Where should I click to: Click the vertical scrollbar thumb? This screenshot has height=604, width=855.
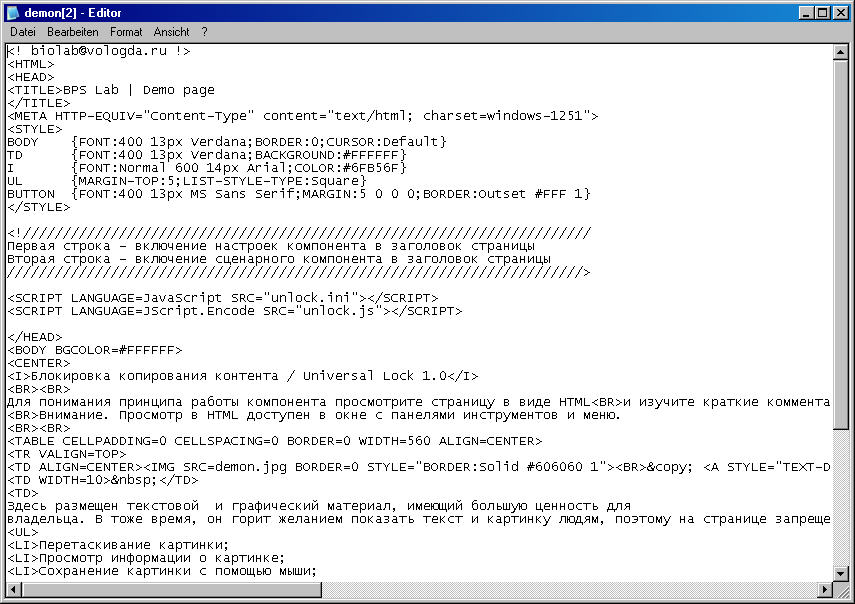click(840, 244)
